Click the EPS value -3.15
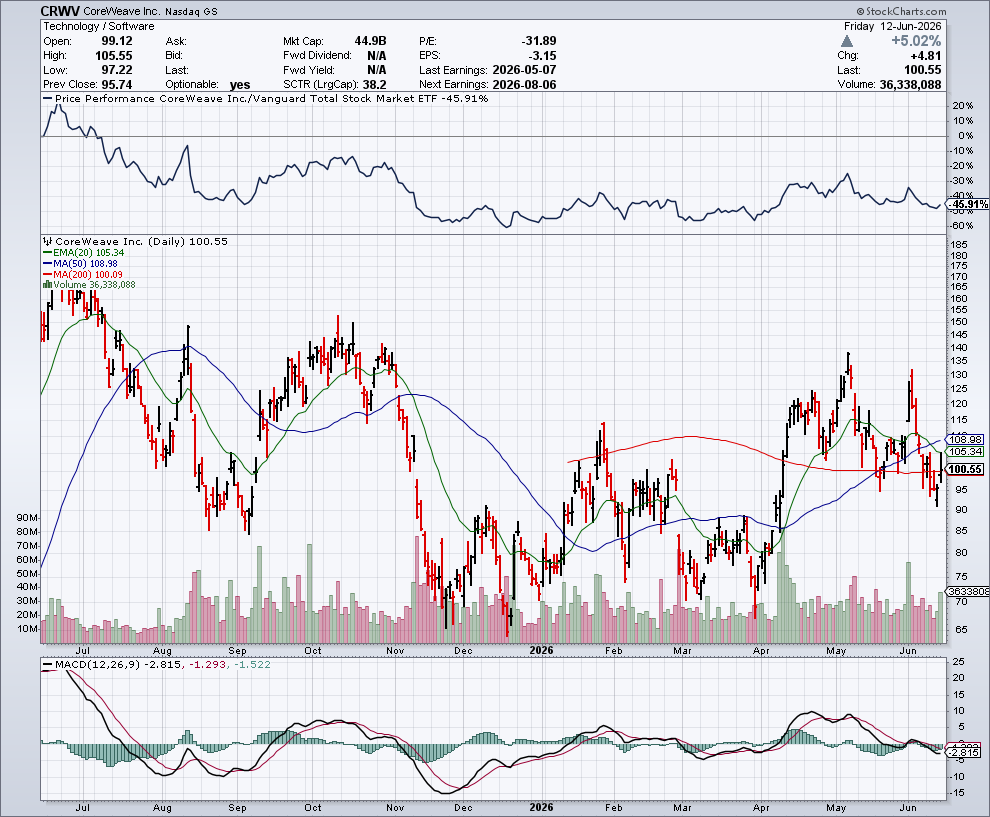Viewport: 990px width, 817px height. tap(542, 56)
